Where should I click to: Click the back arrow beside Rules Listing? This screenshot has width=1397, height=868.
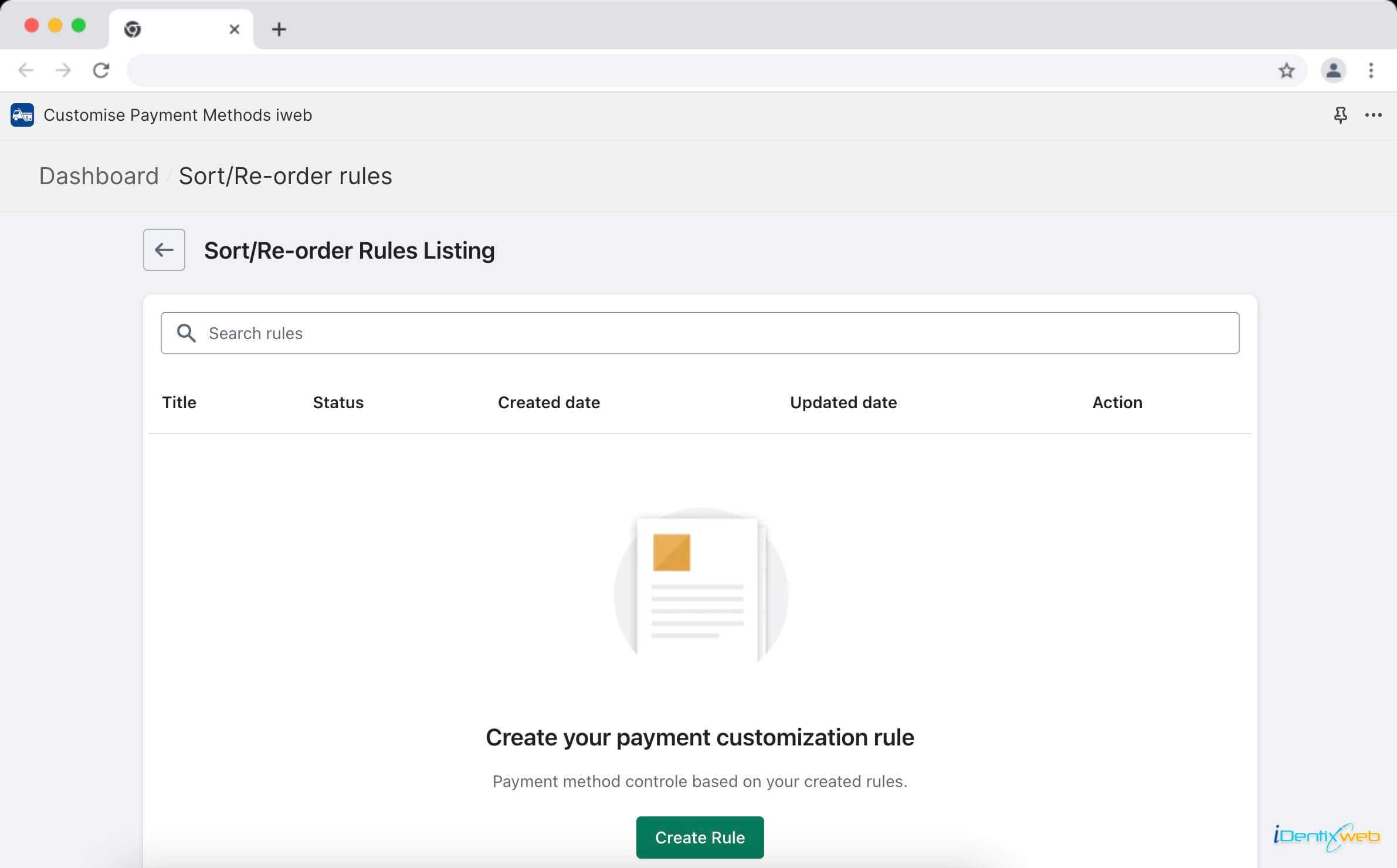164,250
